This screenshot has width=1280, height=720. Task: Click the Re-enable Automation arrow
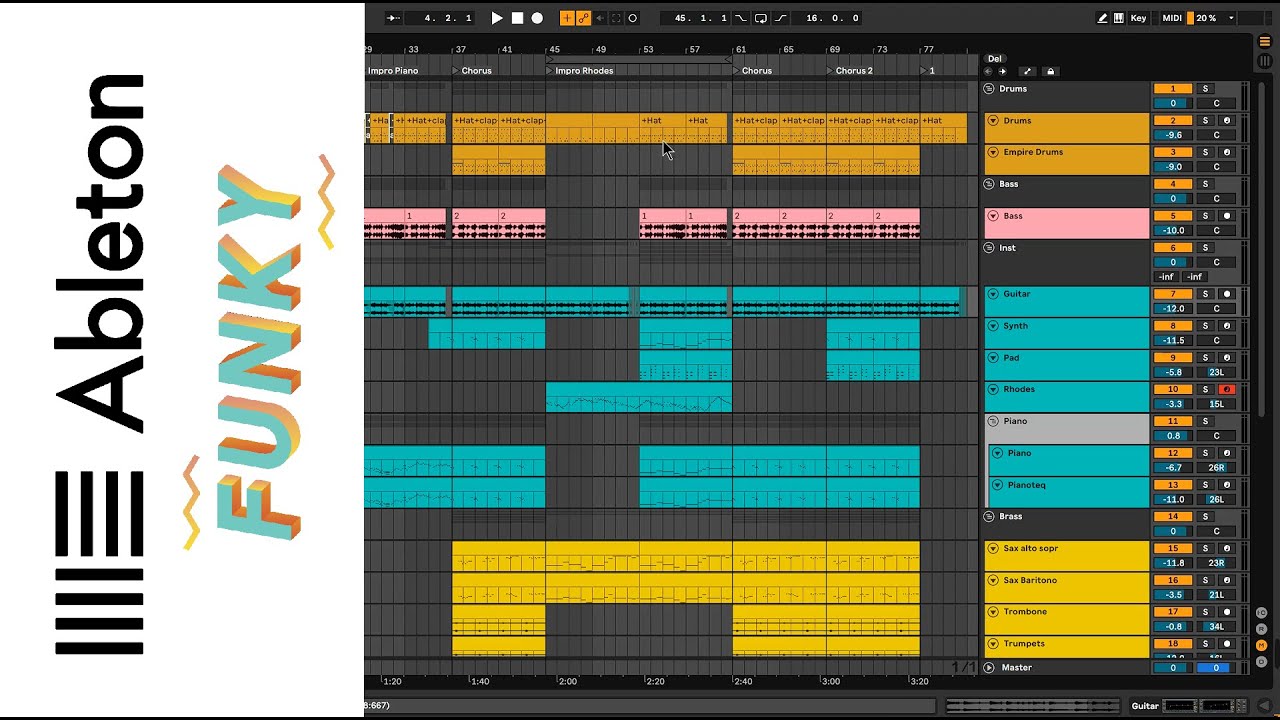tap(600, 18)
